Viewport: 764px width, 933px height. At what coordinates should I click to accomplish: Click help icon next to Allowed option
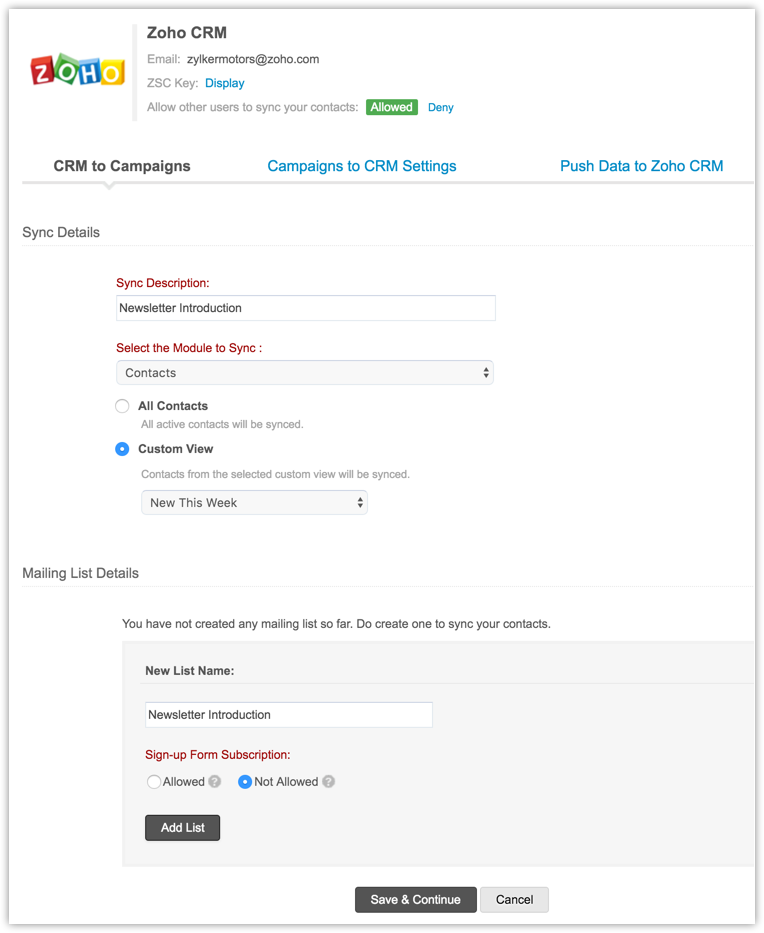click(x=214, y=782)
